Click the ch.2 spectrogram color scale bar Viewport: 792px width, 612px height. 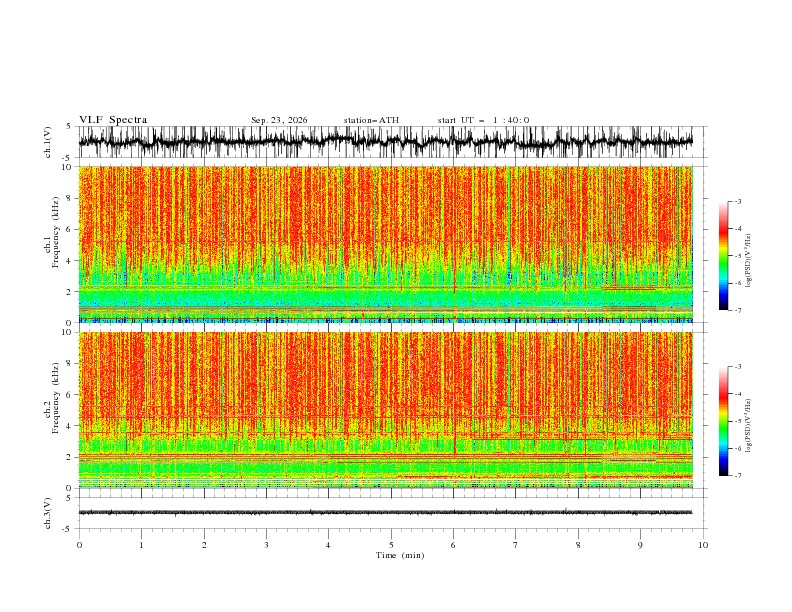click(723, 421)
